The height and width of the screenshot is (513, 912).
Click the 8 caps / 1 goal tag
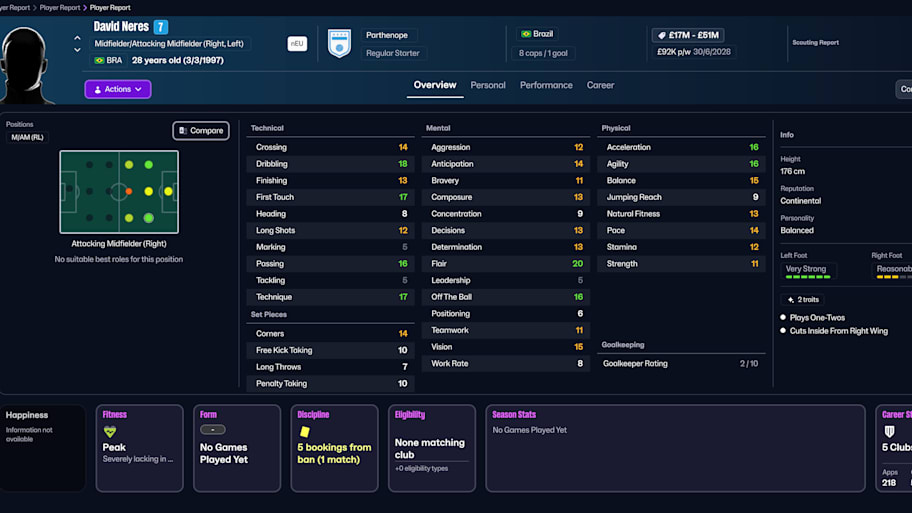pos(543,53)
